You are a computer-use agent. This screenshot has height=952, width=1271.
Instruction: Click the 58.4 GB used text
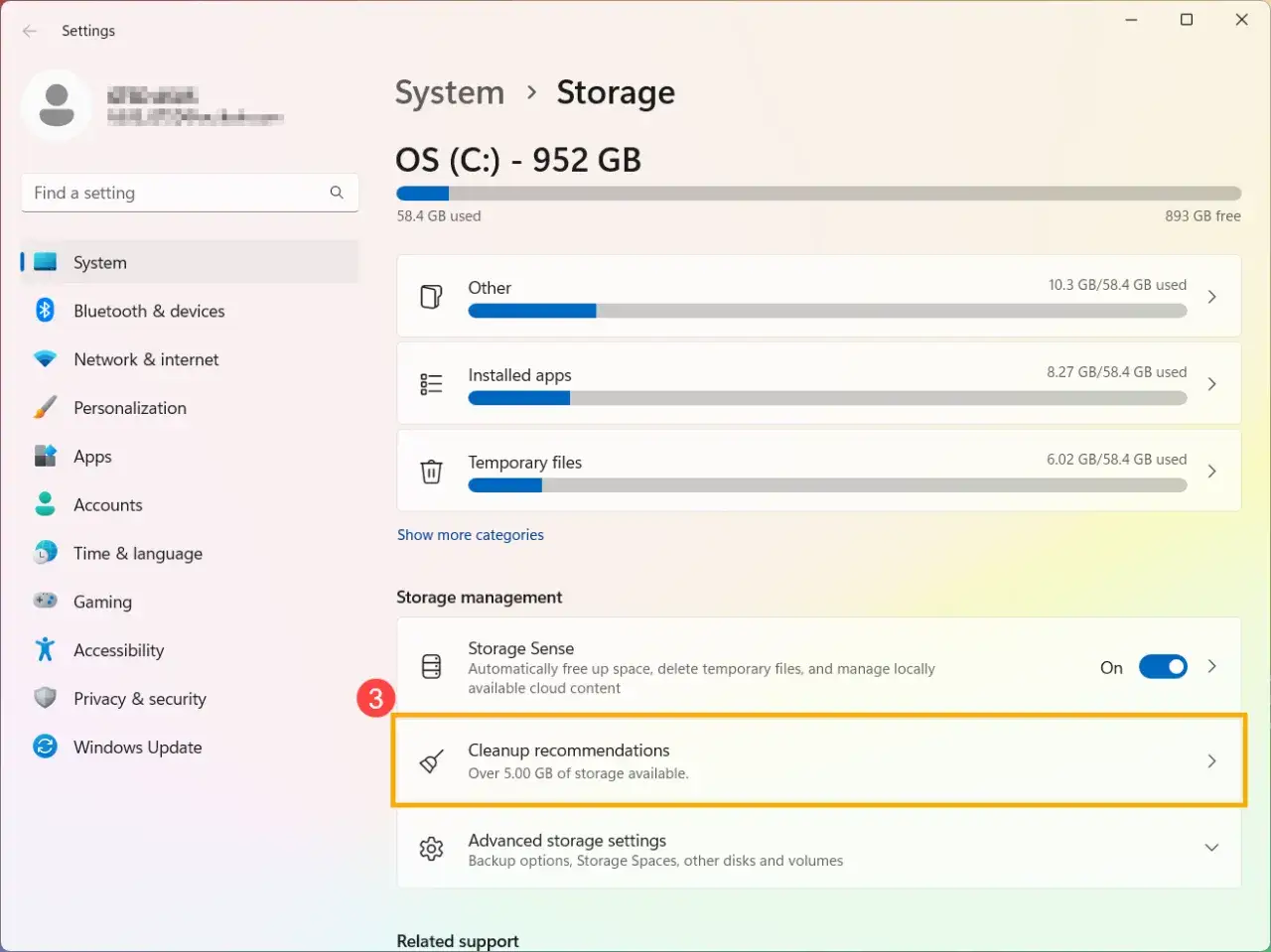[439, 215]
